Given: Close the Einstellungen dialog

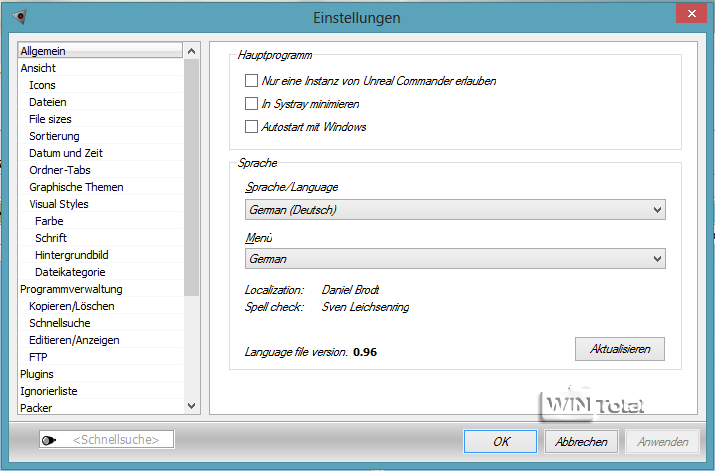Looking at the screenshot, I should tap(692, 14).
